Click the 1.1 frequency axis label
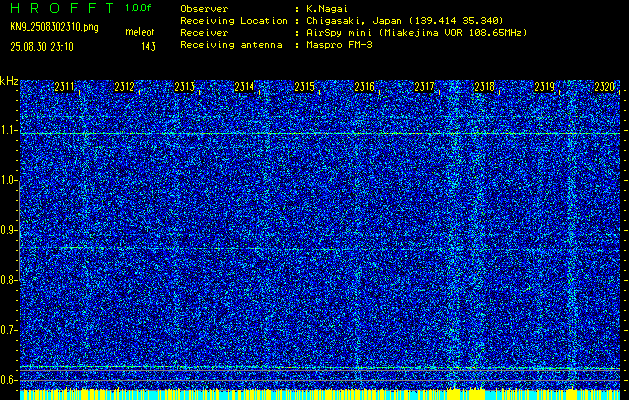This screenshot has height=400, width=629. 7,130
